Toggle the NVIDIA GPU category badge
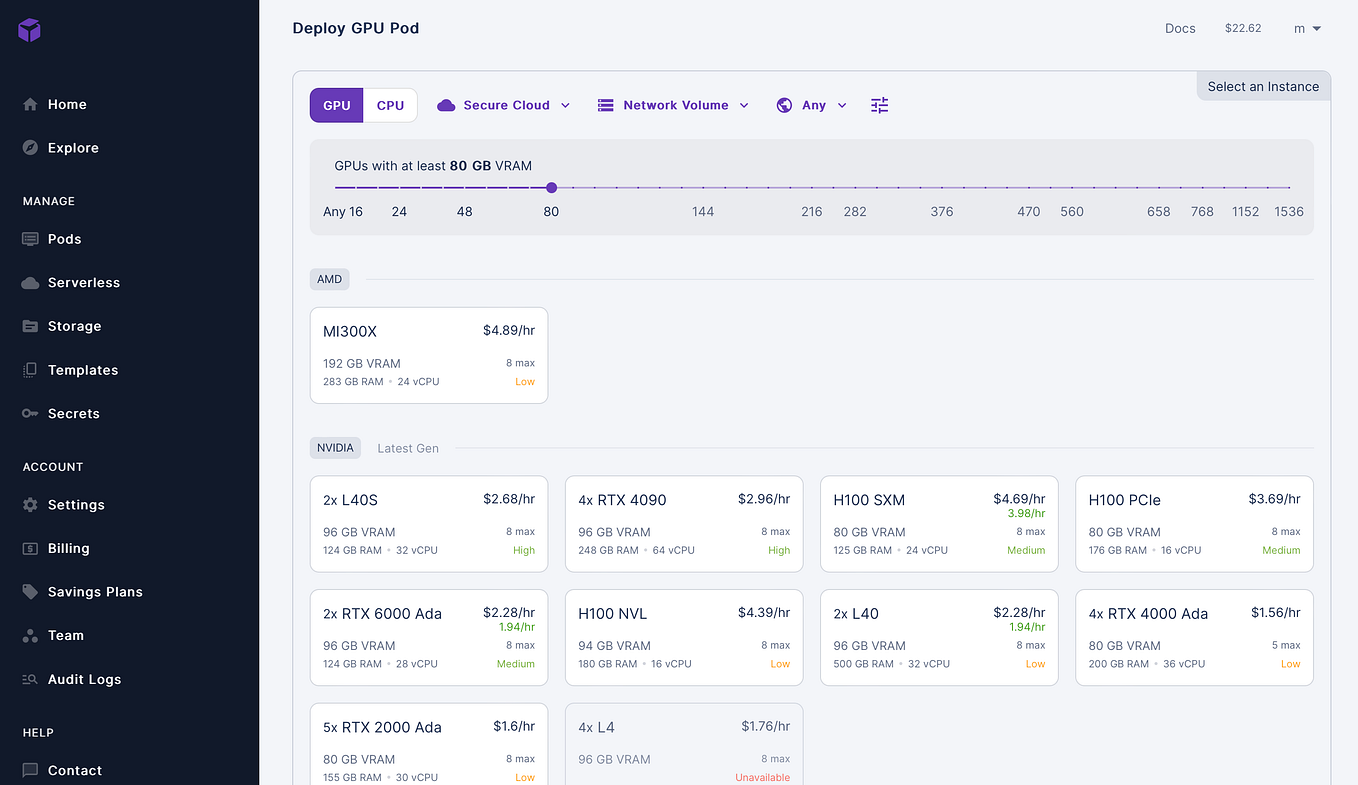Screen dimensions: 1358x785 [335, 448]
